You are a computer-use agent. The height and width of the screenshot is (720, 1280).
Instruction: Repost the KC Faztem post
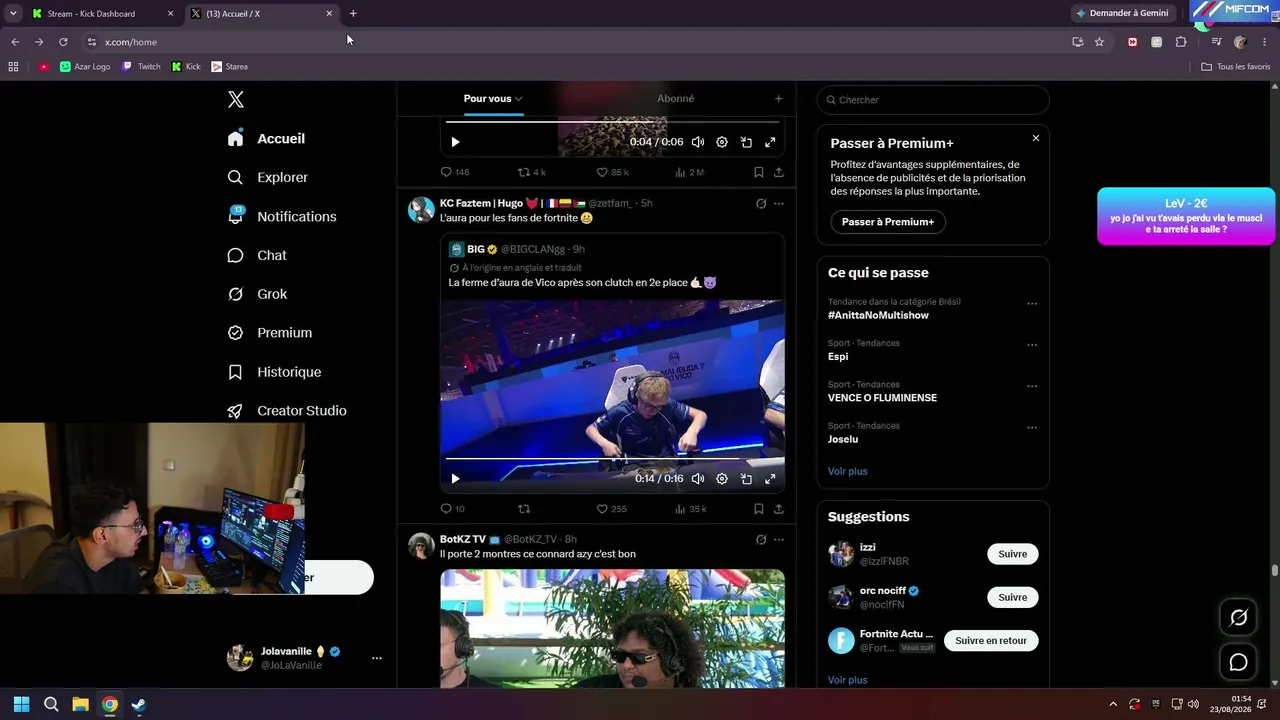coord(524,509)
